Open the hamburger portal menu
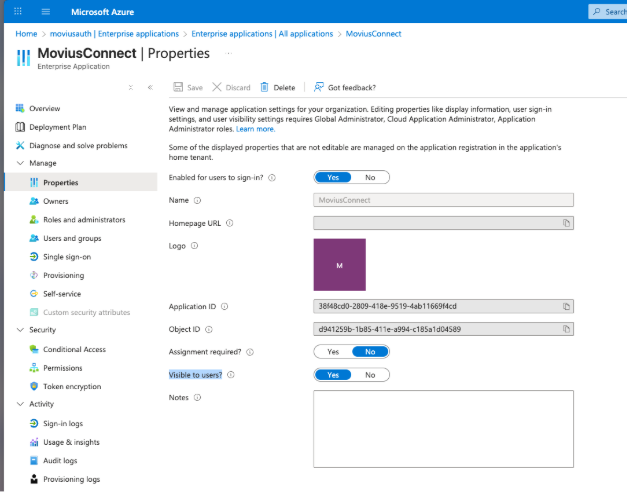 (x=46, y=12)
